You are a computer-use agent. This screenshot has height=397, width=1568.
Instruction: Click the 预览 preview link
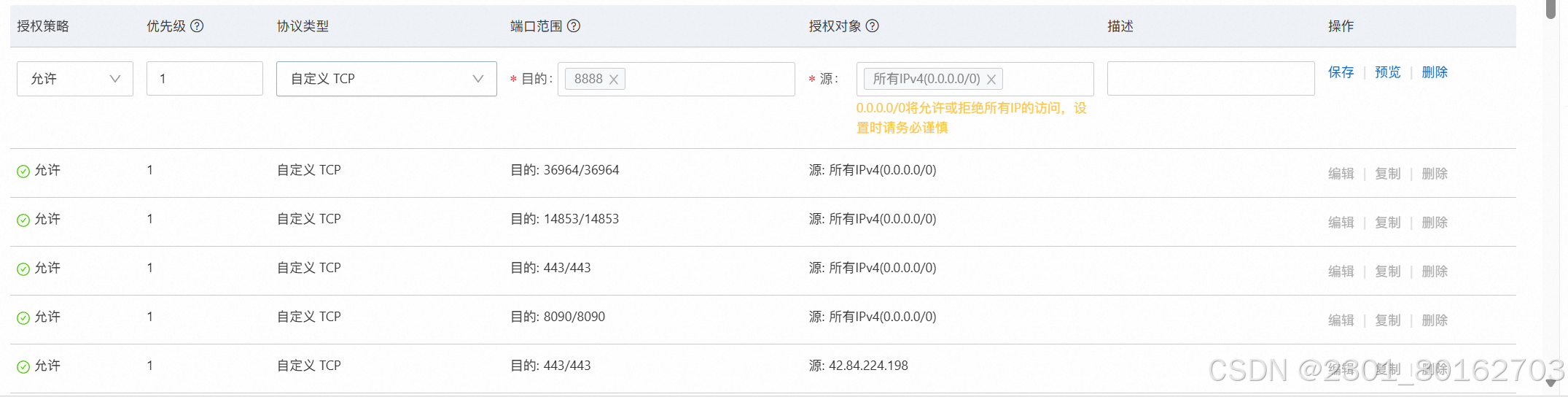coord(1387,72)
